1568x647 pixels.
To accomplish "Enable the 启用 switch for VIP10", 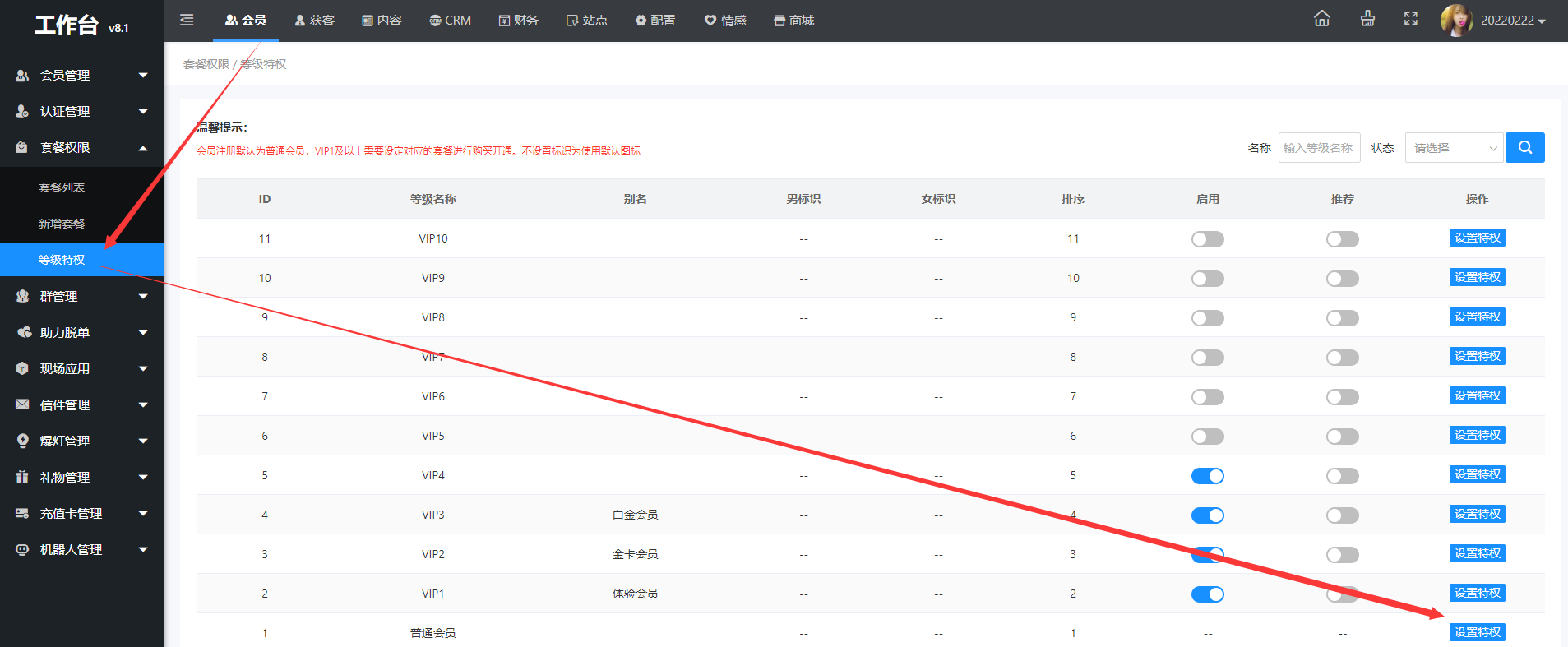I will tap(1207, 239).
